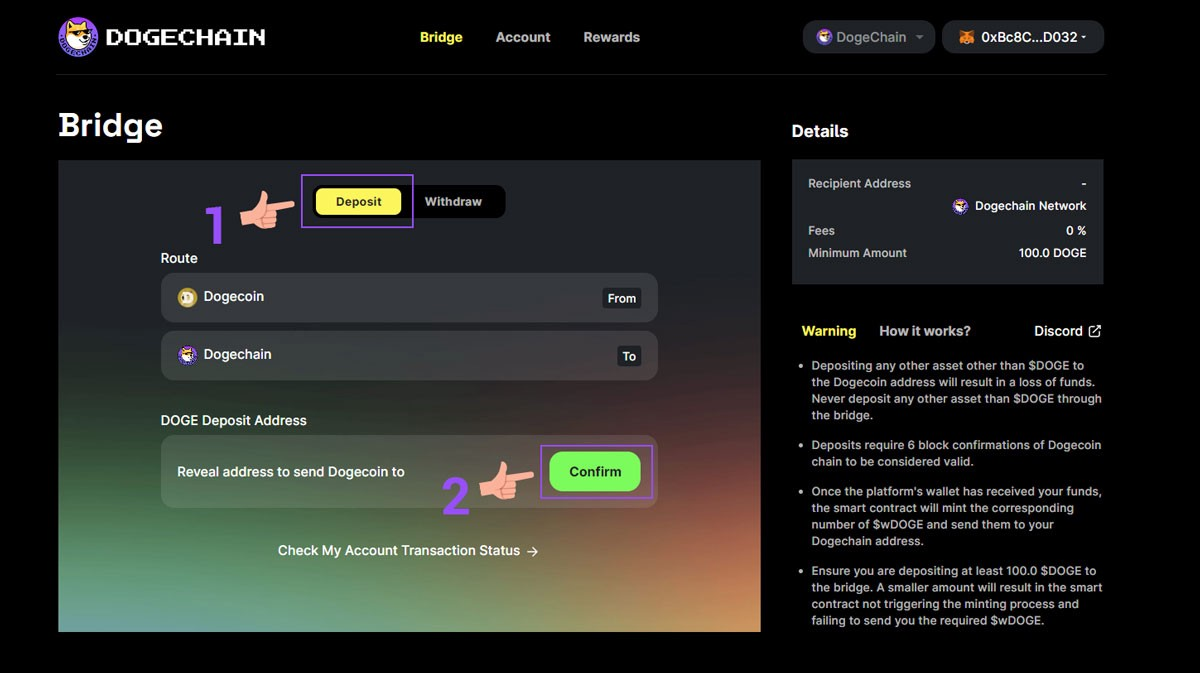Viewport: 1200px width, 673px height.
Task: Click the arrow after Transaction Status link
Action: tap(532, 551)
